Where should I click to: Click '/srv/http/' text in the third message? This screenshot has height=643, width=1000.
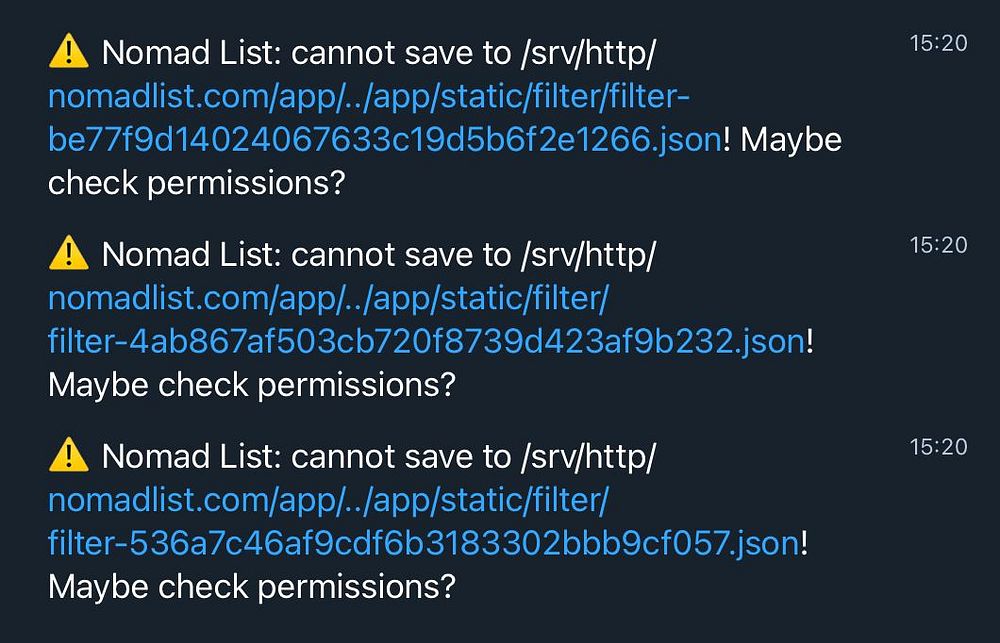[x=588, y=457]
